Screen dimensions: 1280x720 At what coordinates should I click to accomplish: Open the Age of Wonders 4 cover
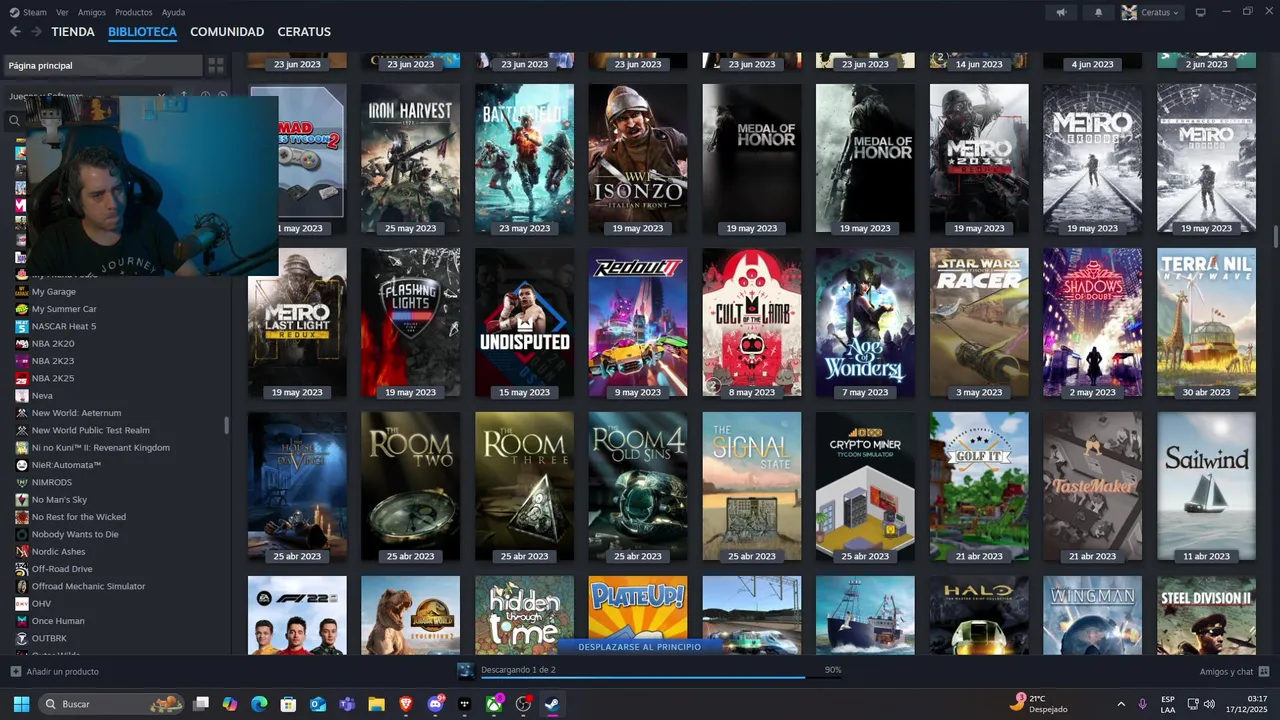coord(865,322)
